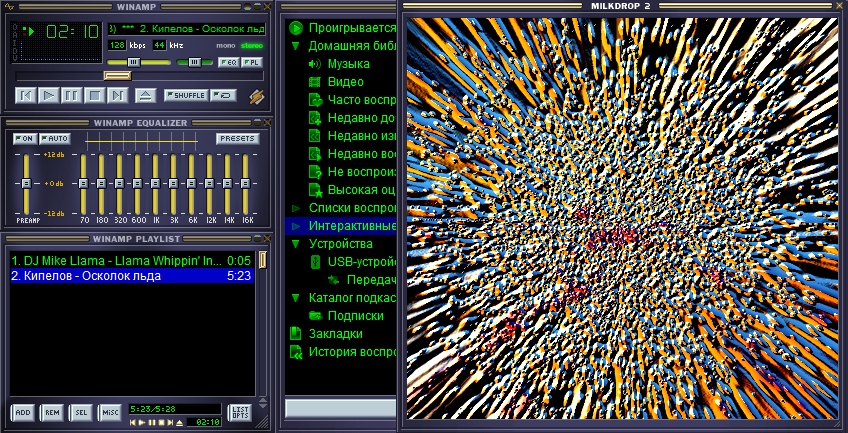Open История воспроизведения icon
Image resolution: width=848 pixels, height=433 pixels.
[295, 352]
